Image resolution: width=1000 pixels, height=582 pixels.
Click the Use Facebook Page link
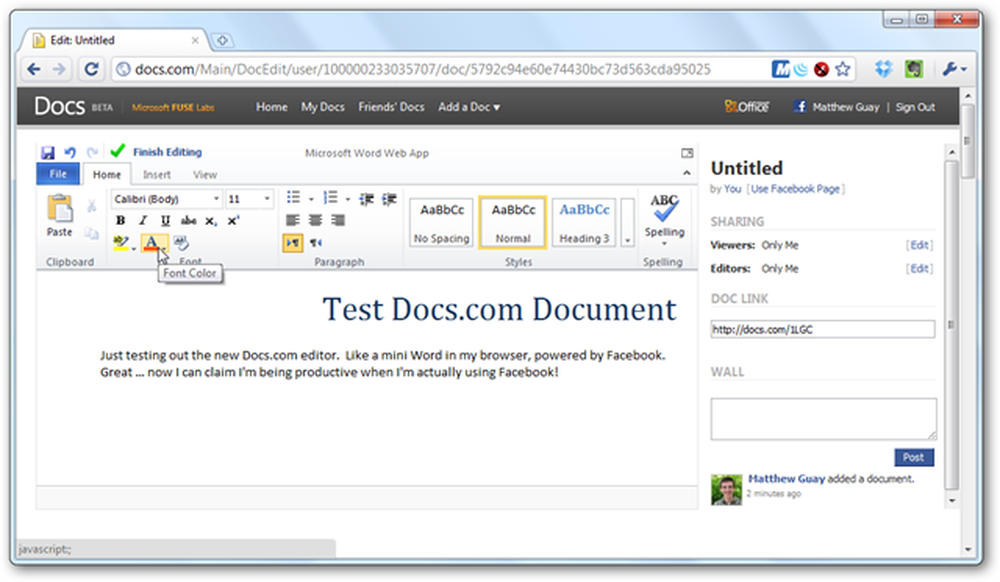[795, 189]
